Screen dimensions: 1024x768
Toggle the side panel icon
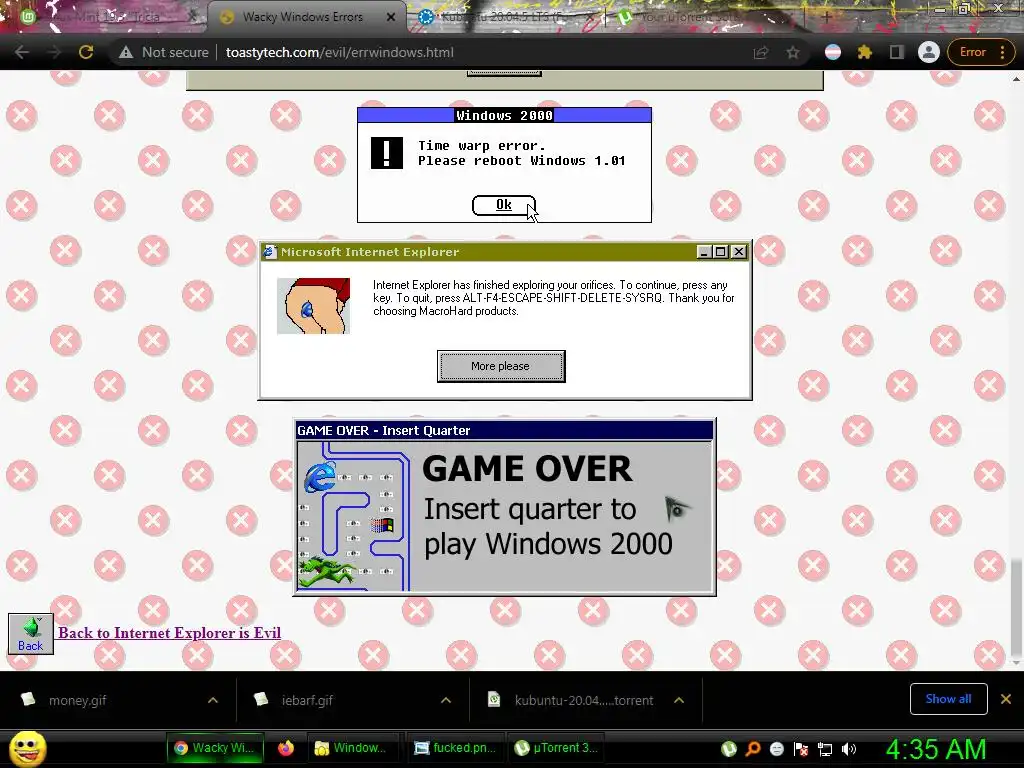[x=897, y=52]
